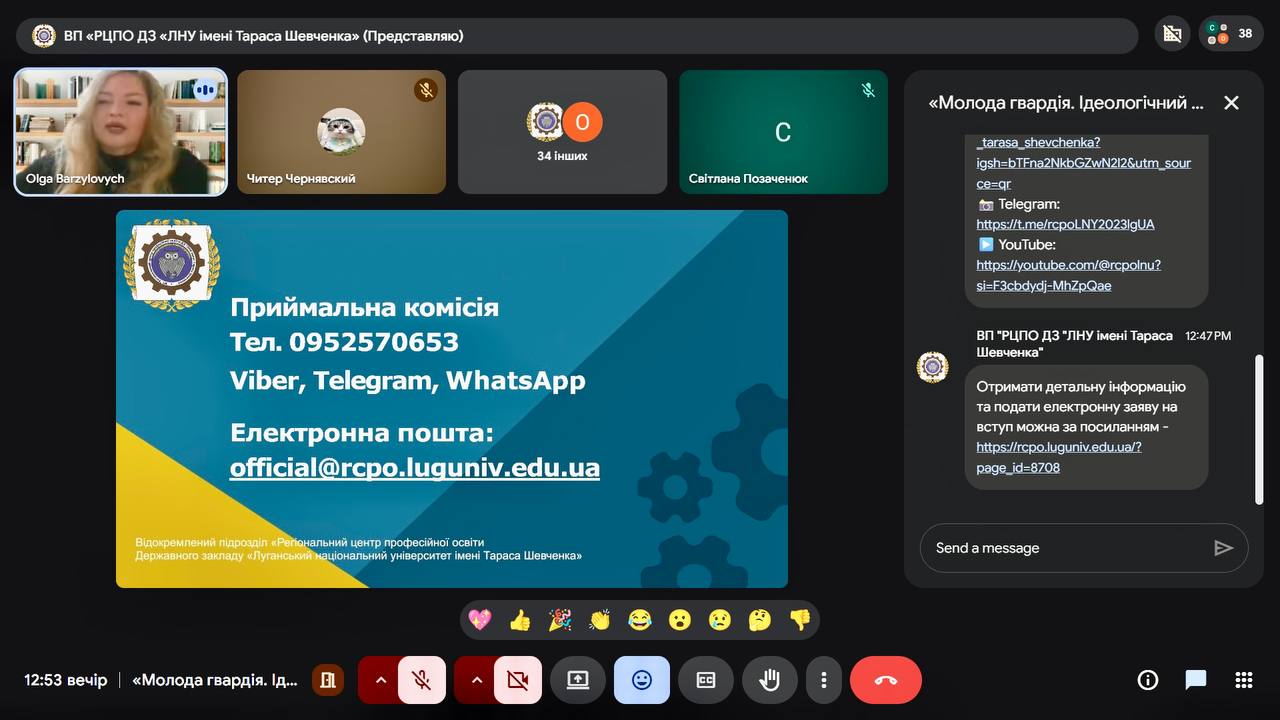Toggle closed captions
The height and width of the screenshot is (720, 1280).
pos(706,680)
